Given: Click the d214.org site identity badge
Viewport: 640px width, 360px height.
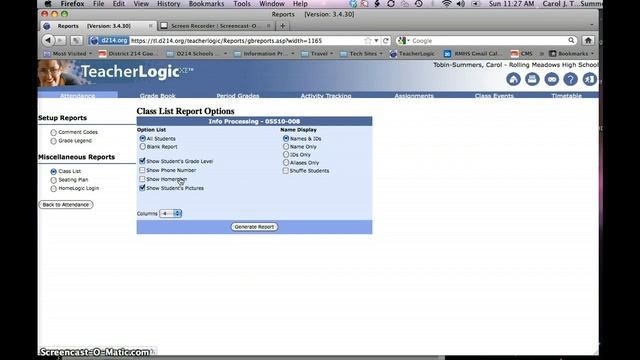Looking at the screenshot, I should tap(109, 40).
